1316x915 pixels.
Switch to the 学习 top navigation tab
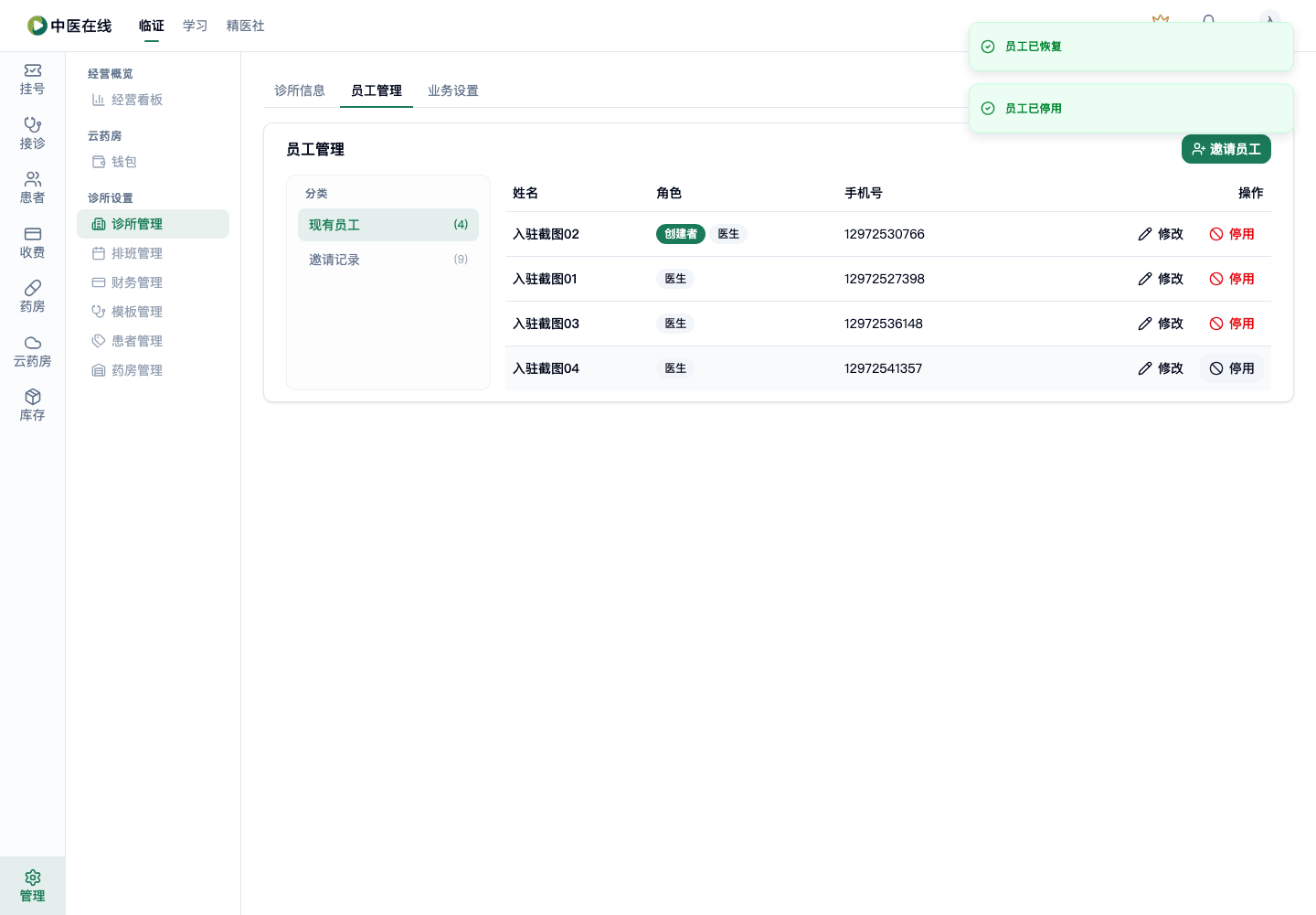coord(196,26)
